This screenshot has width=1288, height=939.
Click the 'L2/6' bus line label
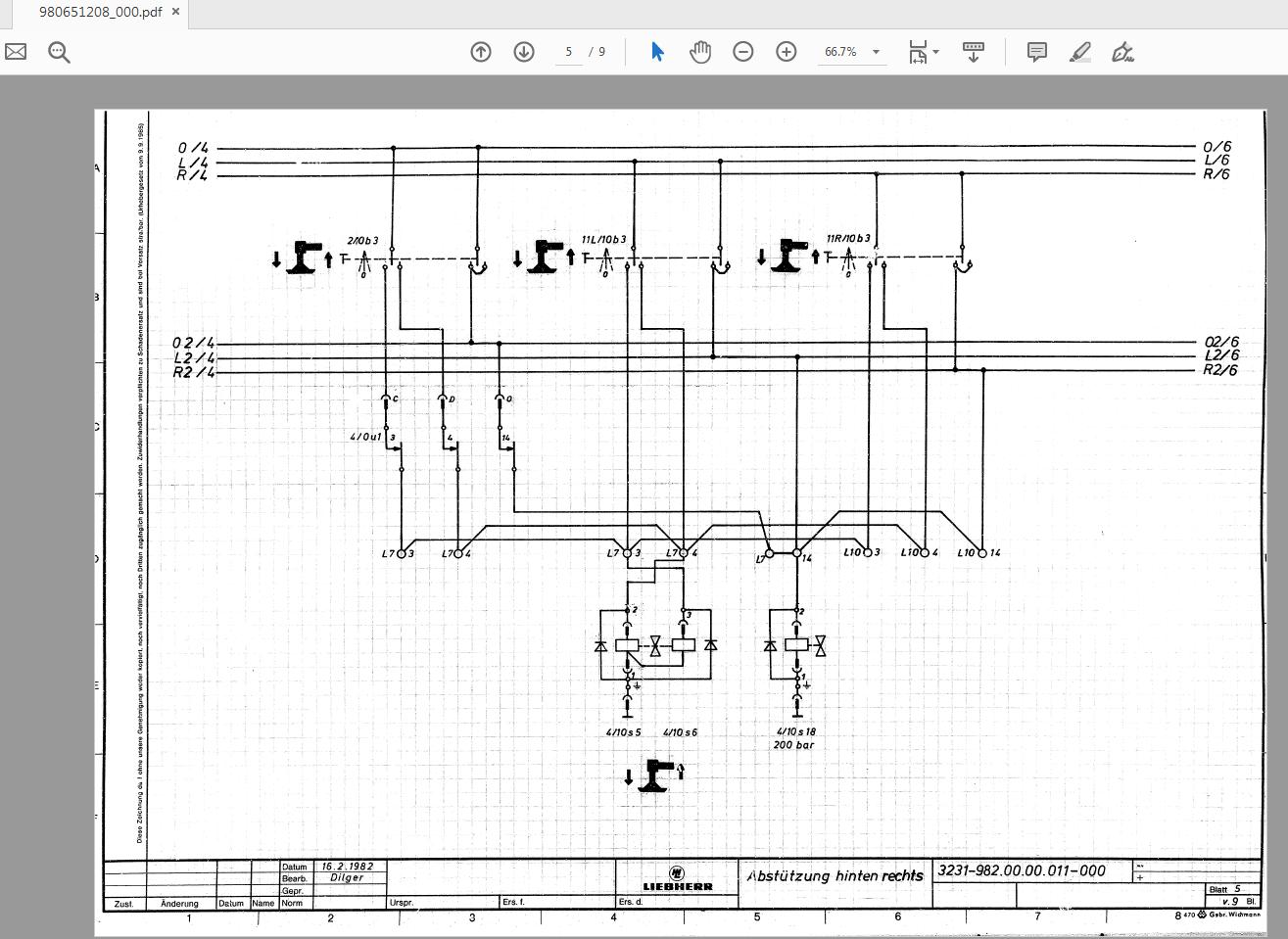pos(1221,355)
